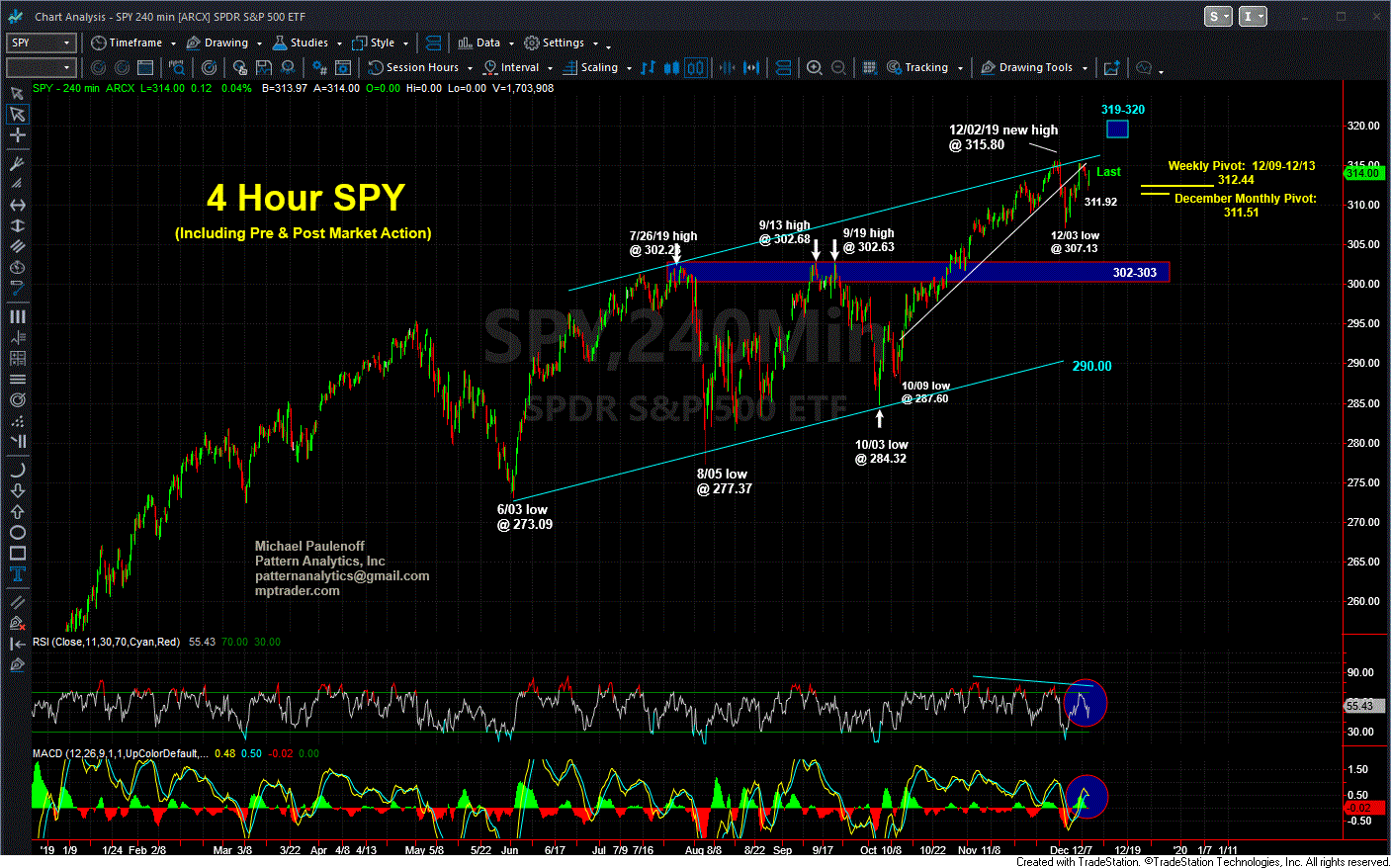The width and height of the screenshot is (1391, 868).
Task: Click the image snapshot icon
Action: [1111, 67]
